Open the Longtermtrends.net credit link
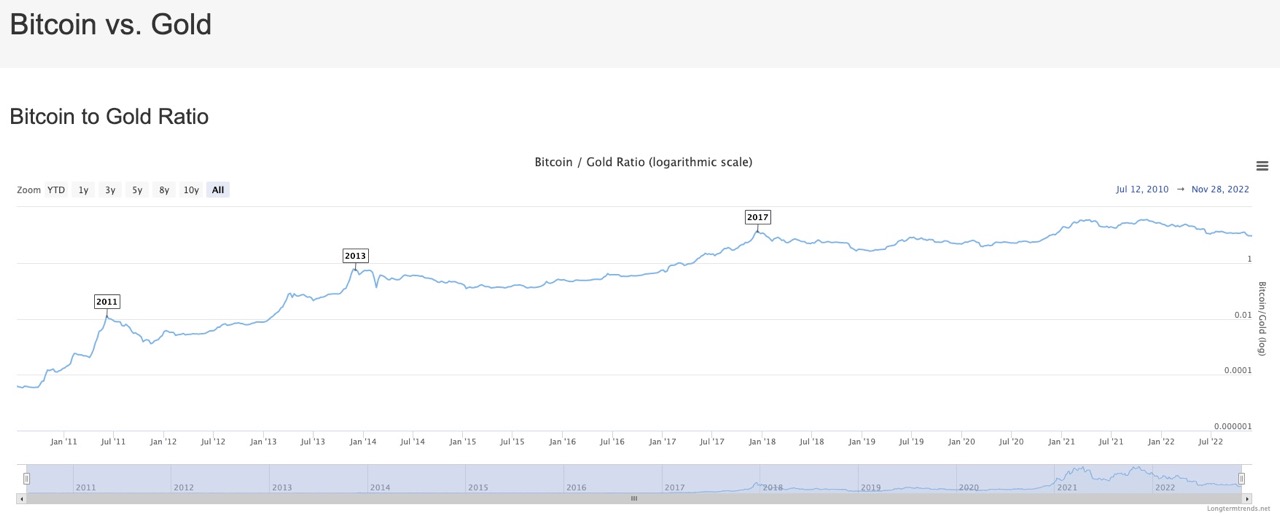Screen dimensions: 1280x516 (x=1238, y=509)
